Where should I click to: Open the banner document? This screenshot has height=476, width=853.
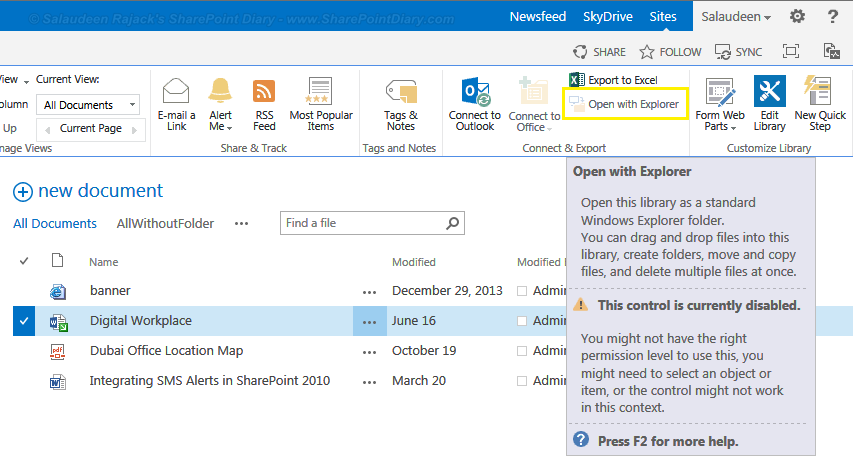click(110, 290)
